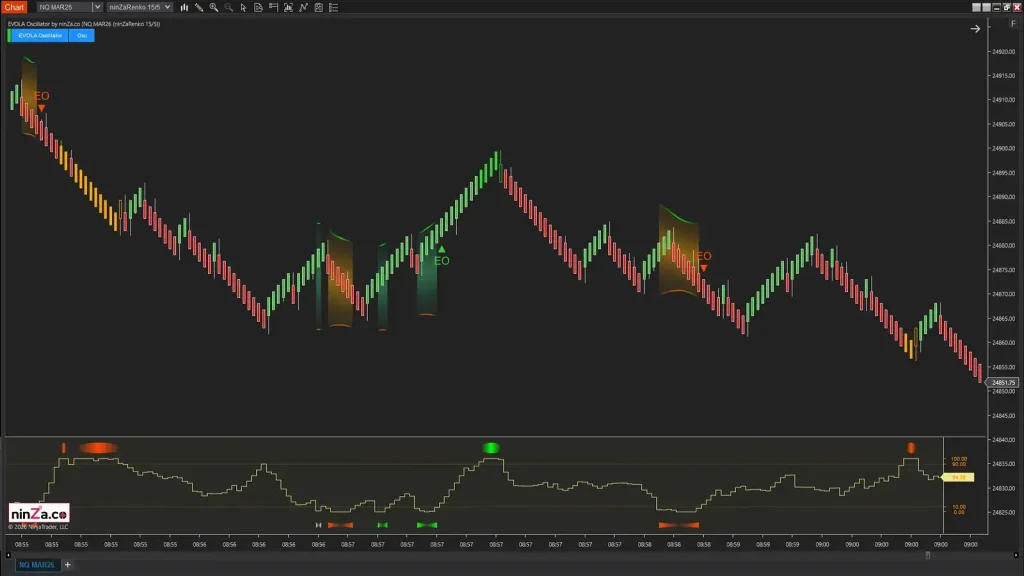Click the zoom out magnifier
The image size is (1024, 576).
[229, 7]
